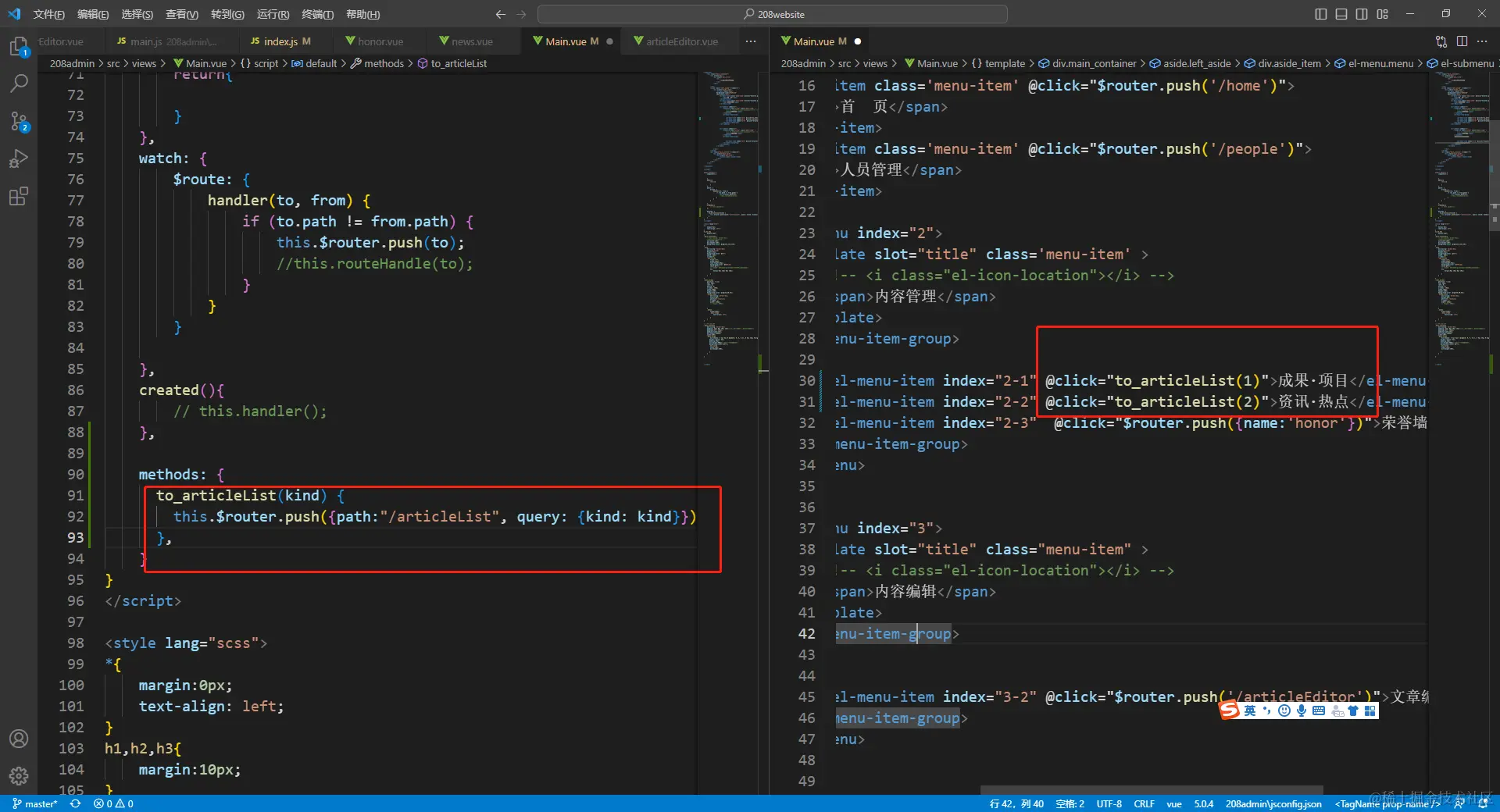Screen dimensions: 1500x812
Task: Close the left group Main.vue tab
Action: [609, 41]
